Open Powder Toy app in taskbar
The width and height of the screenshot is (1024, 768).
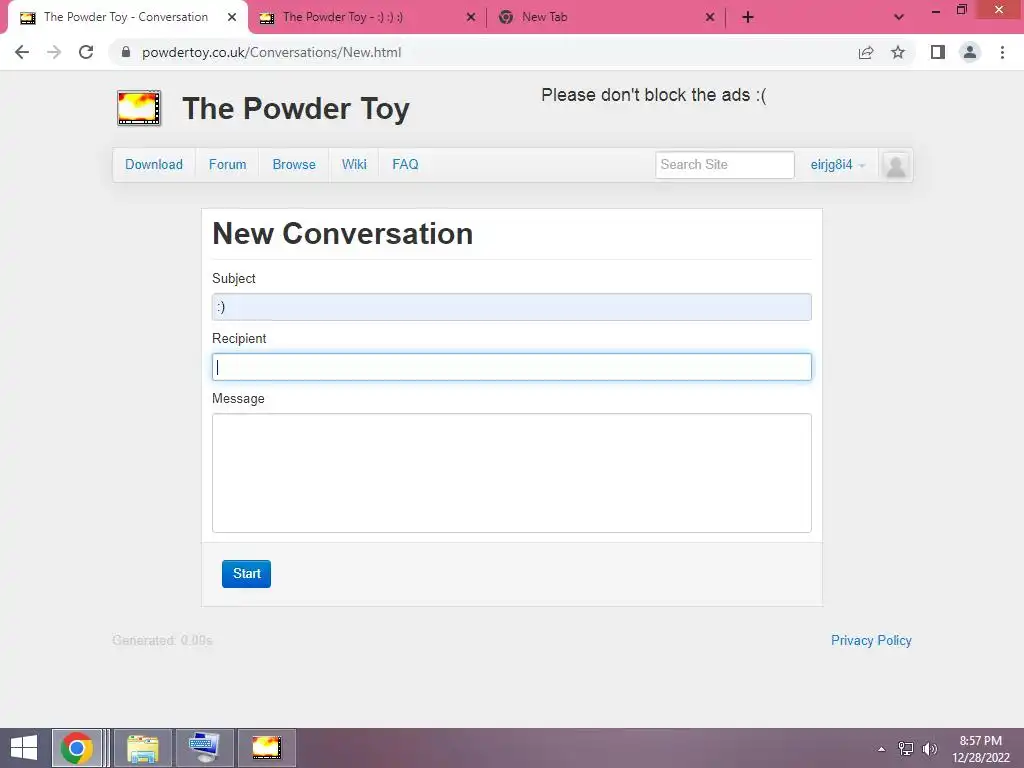point(266,748)
